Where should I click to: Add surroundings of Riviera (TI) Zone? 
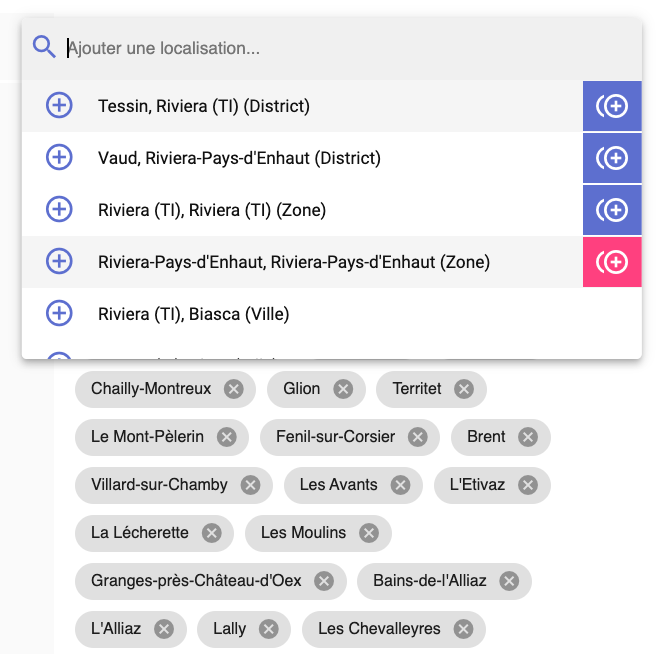coord(612,210)
